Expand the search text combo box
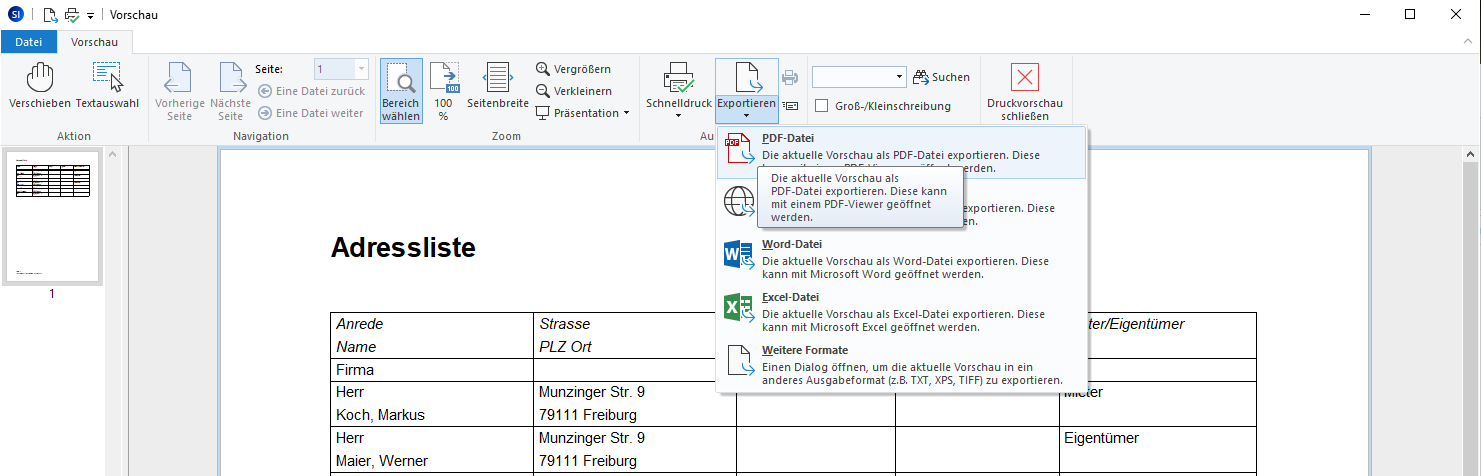Viewport: 1481px width, 476px height. 900,77
